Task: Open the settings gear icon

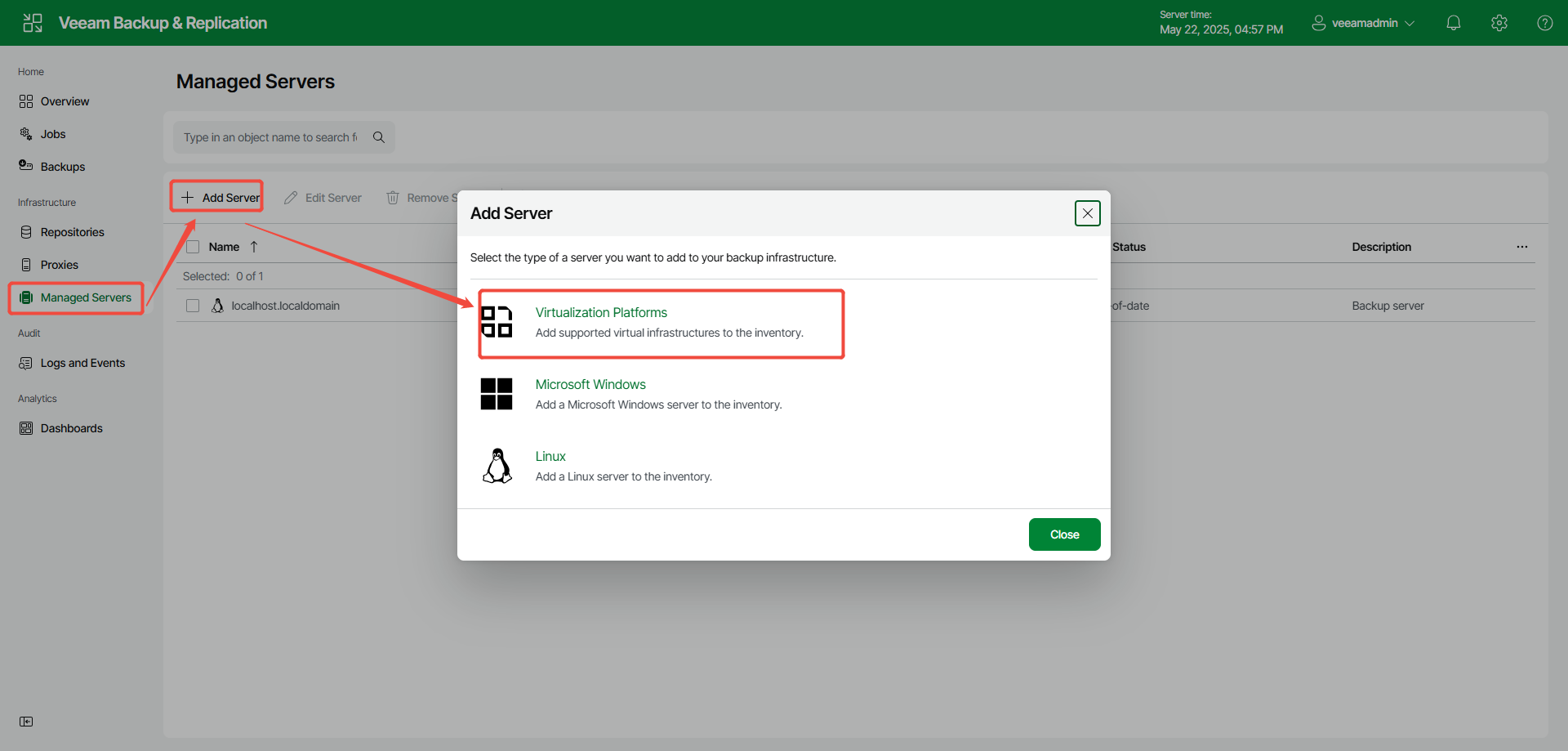Action: pyautogui.click(x=1499, y=23)
